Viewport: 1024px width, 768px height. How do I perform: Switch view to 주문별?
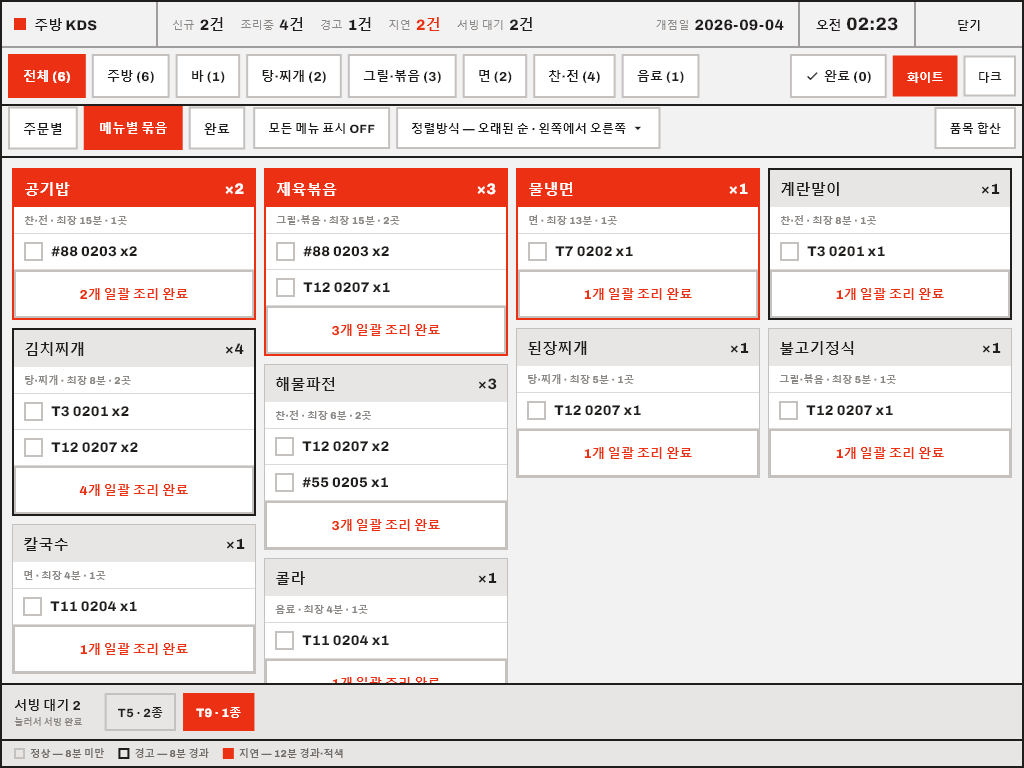[43, 128]
